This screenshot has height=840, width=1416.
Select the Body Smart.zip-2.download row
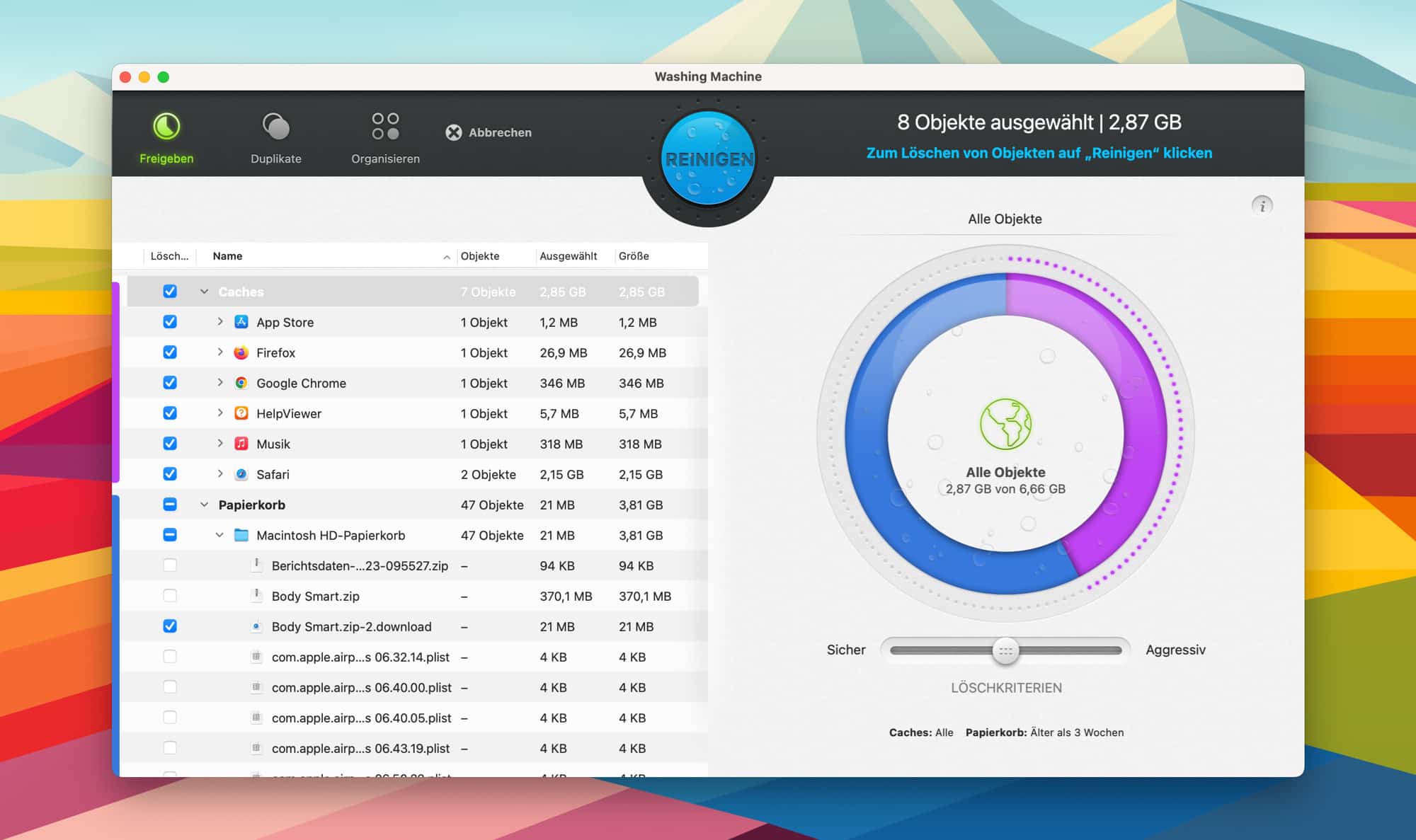351,626
